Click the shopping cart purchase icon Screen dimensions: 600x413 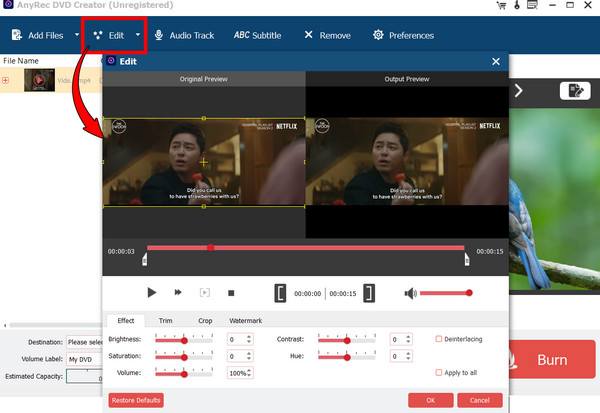[x=501, y=5]
